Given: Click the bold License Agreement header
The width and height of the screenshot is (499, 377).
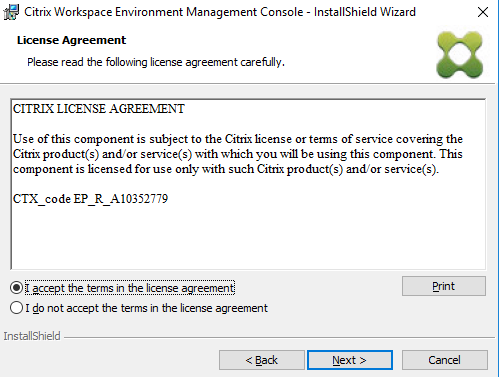Looking at the screenshot, I should point(71,40).
